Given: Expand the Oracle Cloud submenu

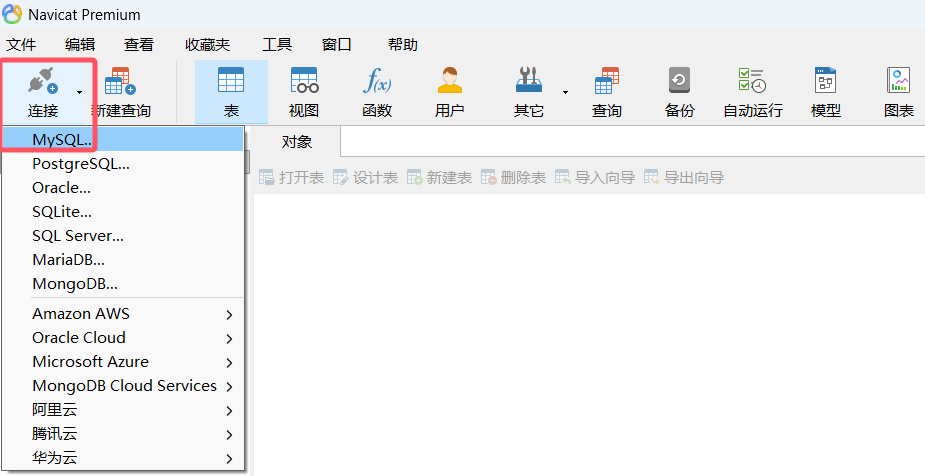Looking at the screenshot, I should (123, 338).
